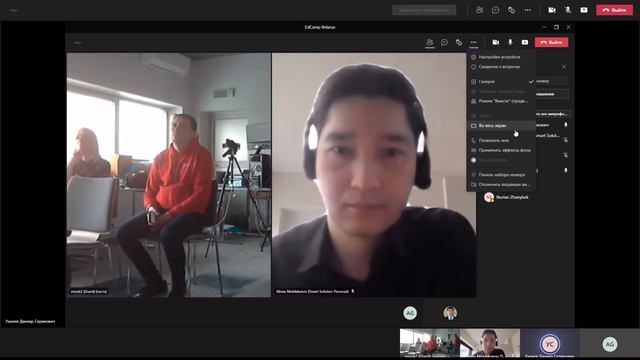Open chat in EdCamp Belarus window
The image size is (640, 360).
click(444, 42)
